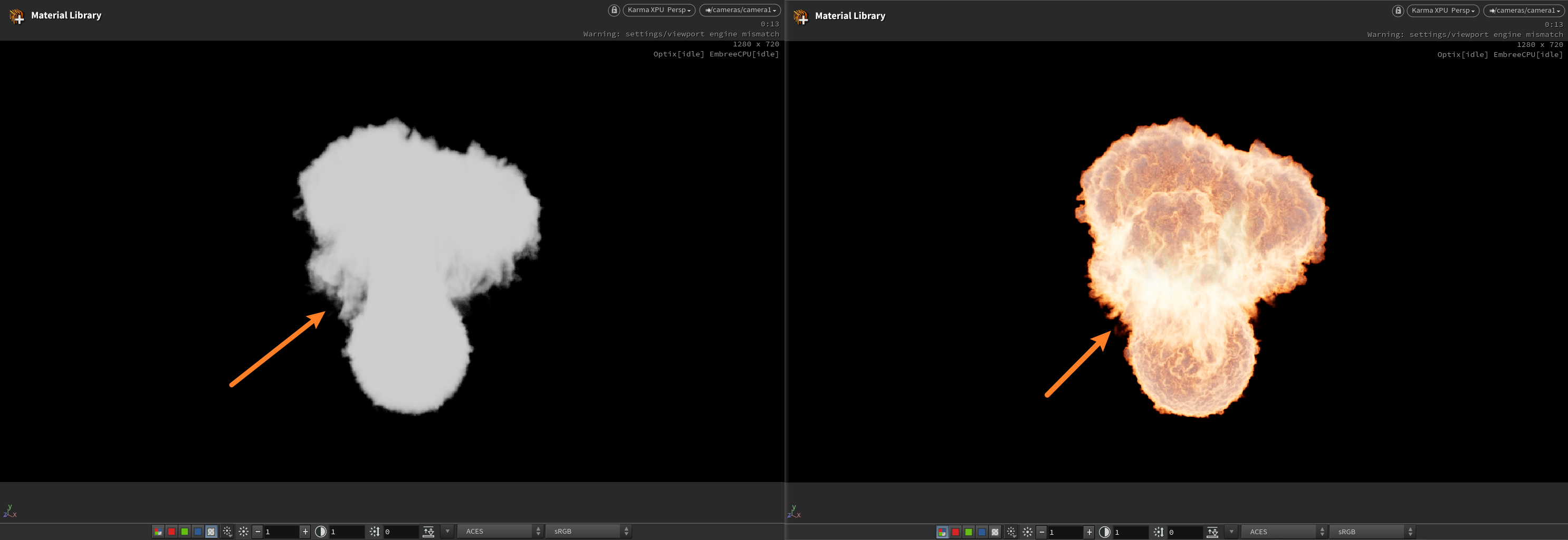Click the black level value field in right viewport
This screenshot has height=540, width=1568.
coord(1185,532)
